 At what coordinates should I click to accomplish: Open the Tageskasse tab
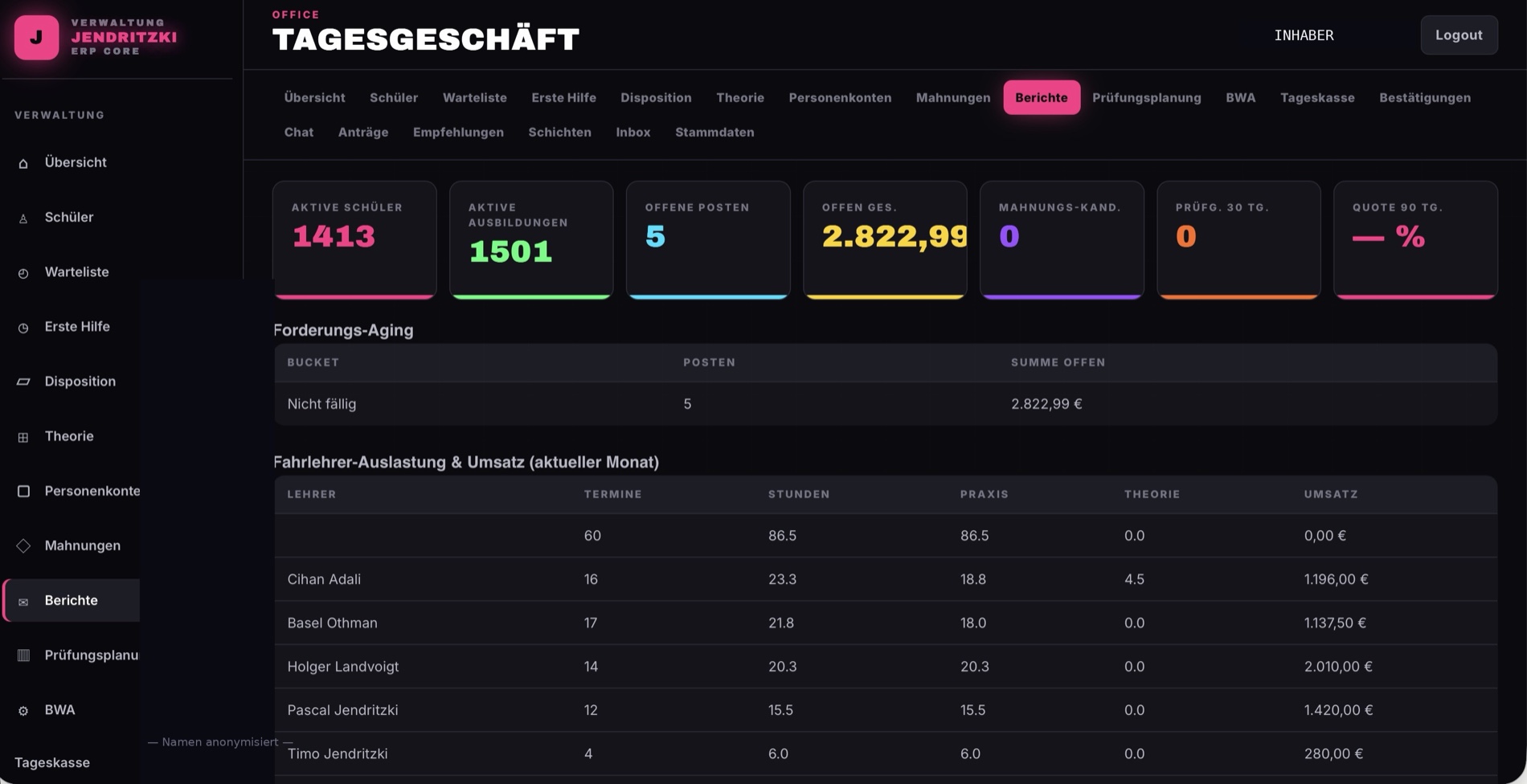(1317, 97)
